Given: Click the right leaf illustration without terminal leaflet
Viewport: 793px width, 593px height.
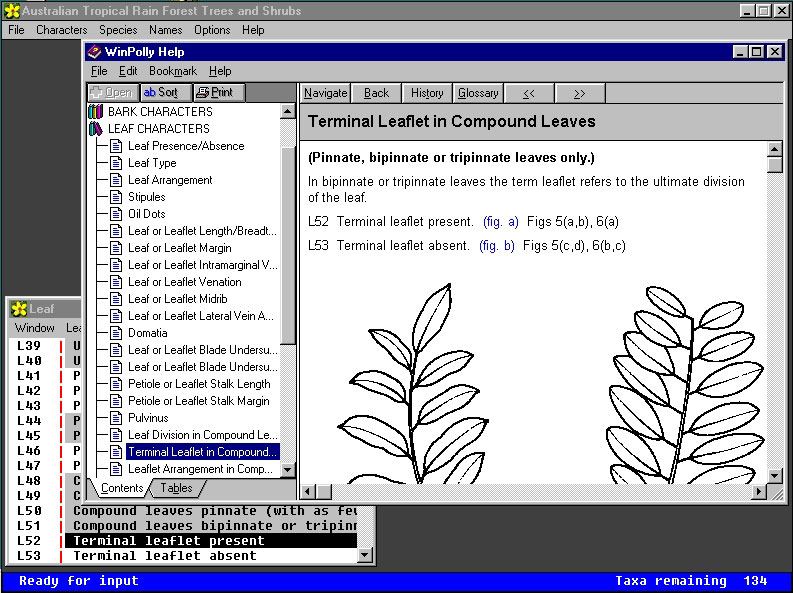Looking at the screenshot, I should (x=687, y=384).
